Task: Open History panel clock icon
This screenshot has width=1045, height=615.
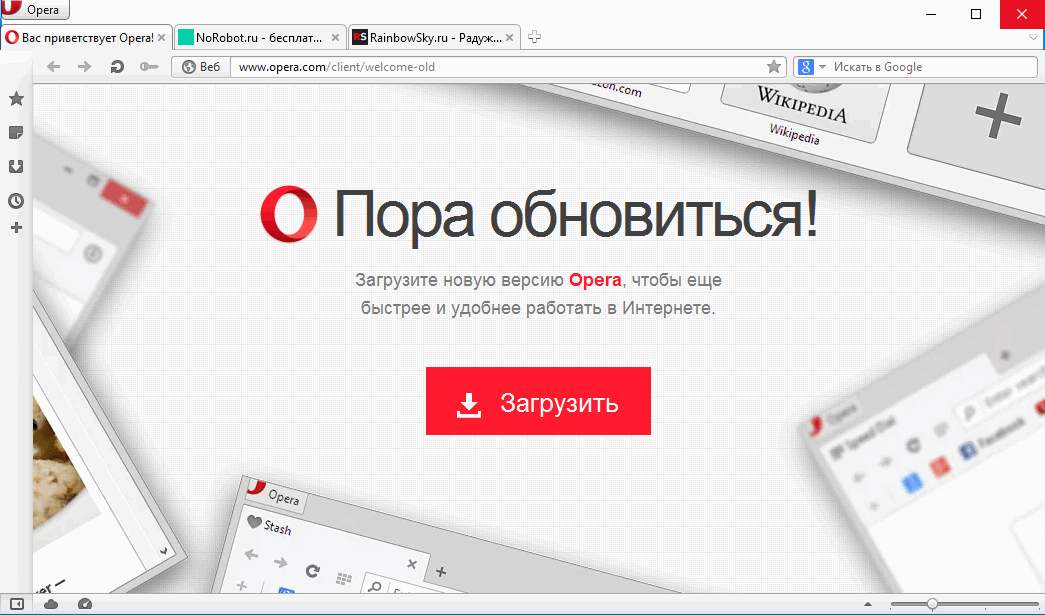Action: [16, 201]
